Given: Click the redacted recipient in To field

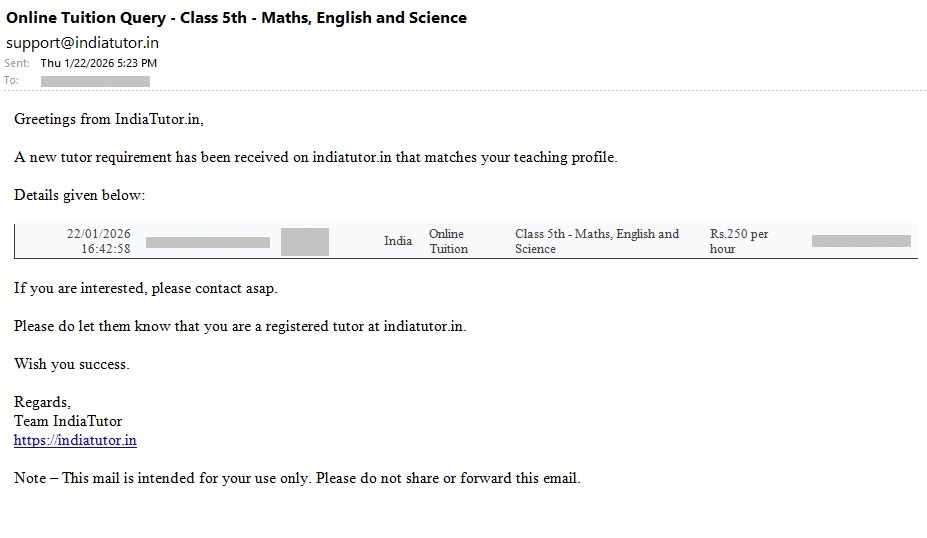Looking at the screenshot, I should (x=95, y=81).
